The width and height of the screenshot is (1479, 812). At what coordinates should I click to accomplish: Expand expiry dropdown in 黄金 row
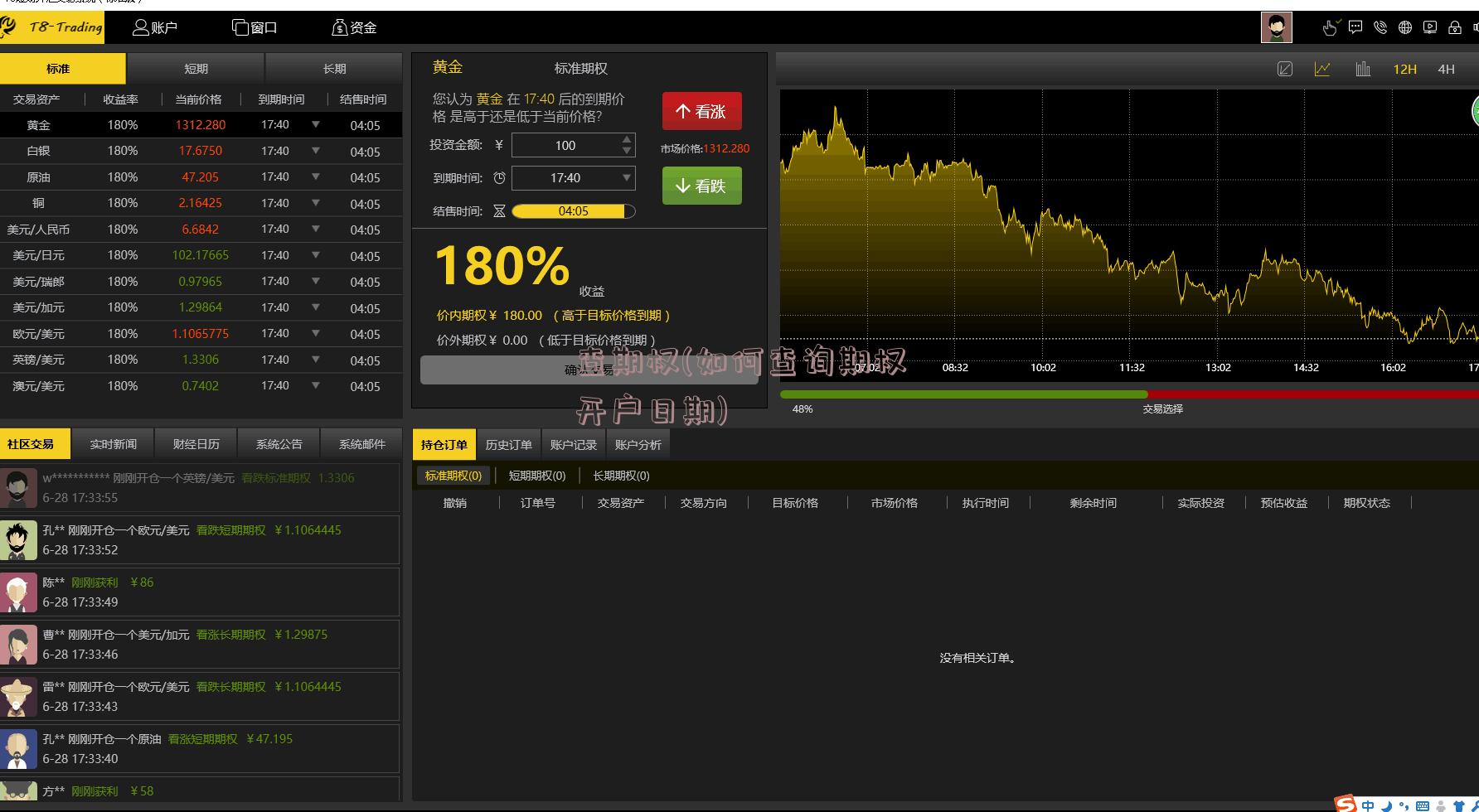tap(316, 124)
